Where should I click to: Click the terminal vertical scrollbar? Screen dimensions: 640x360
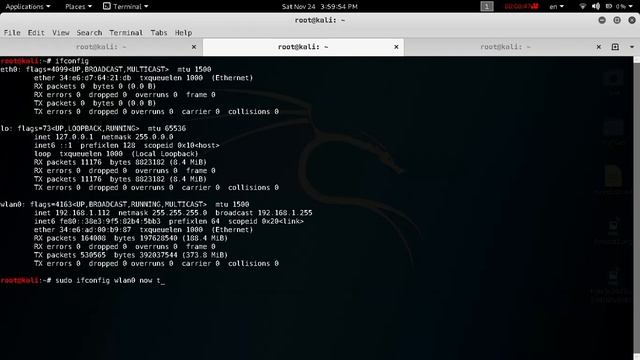tap(636, 208)
